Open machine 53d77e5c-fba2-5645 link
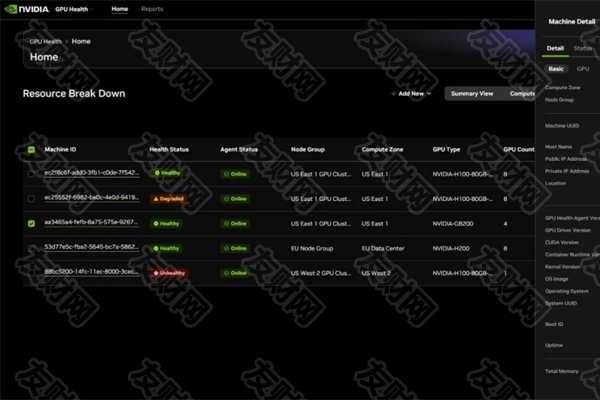This screenshot has width=600, height=400. pos(91,247)
